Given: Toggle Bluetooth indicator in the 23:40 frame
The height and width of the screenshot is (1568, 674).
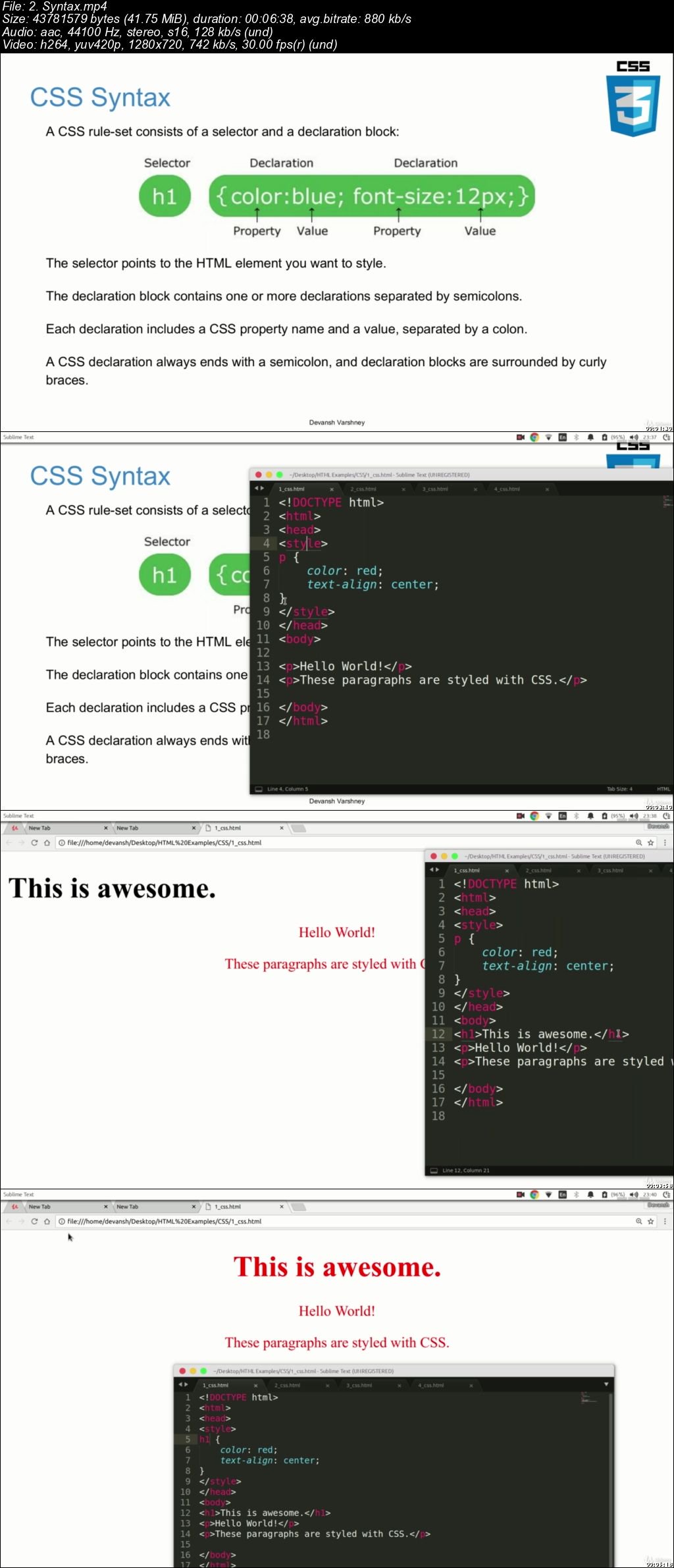Looking at the screenshot, I should (x=576, y=1195).
